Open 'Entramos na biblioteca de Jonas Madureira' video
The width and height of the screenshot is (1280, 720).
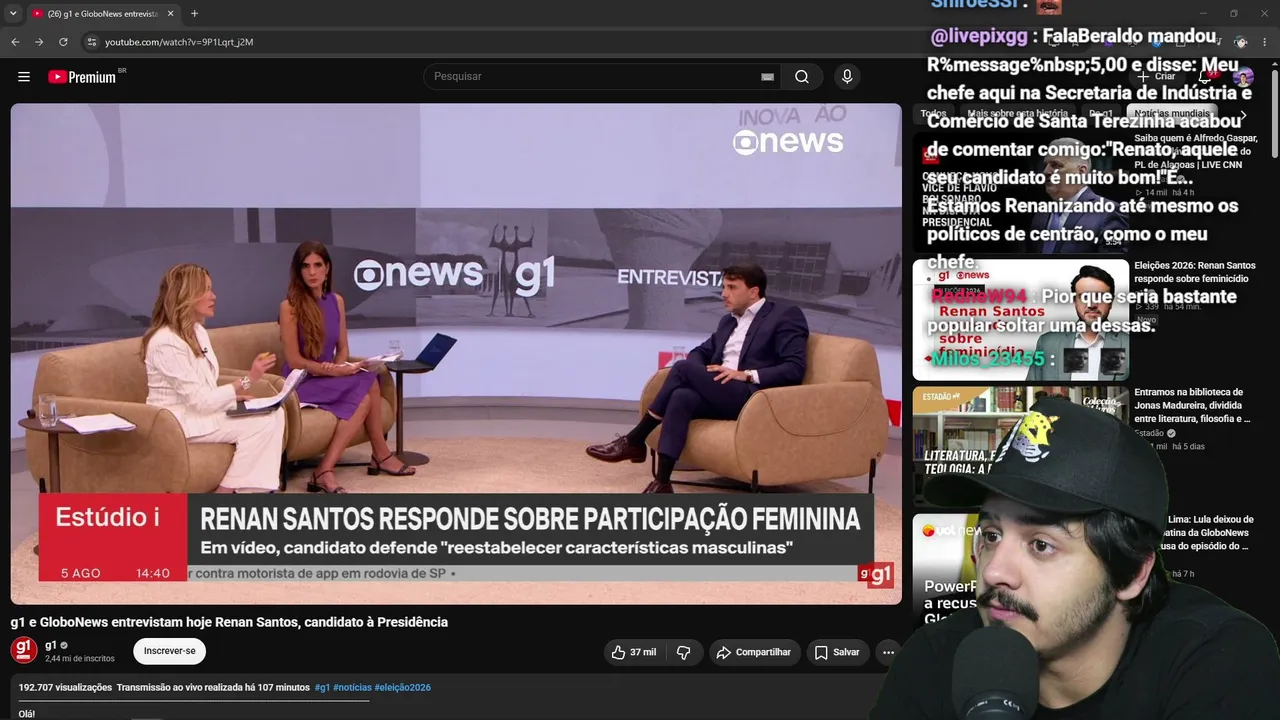1192,405
